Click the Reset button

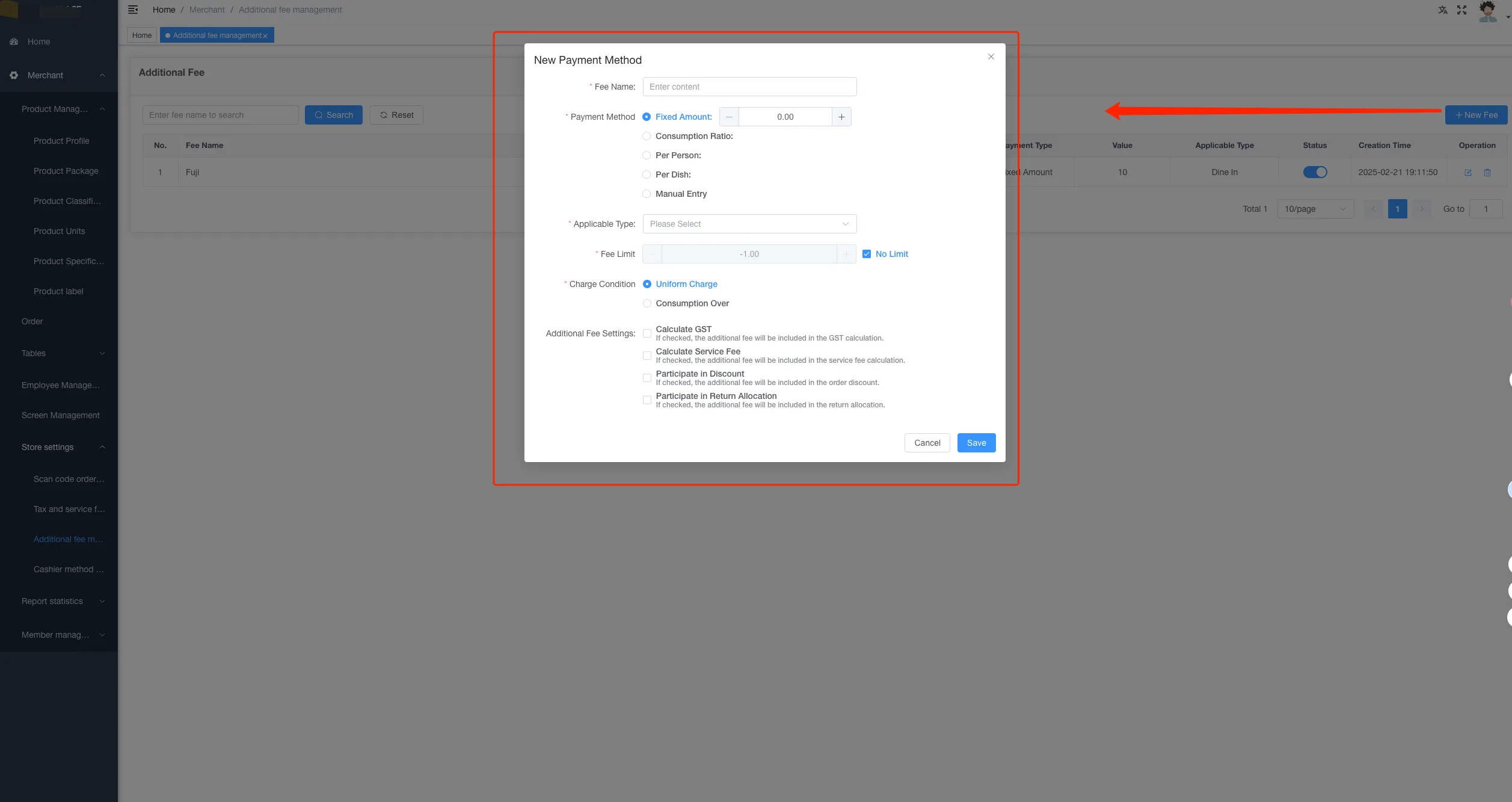click(x=396, y=115)
